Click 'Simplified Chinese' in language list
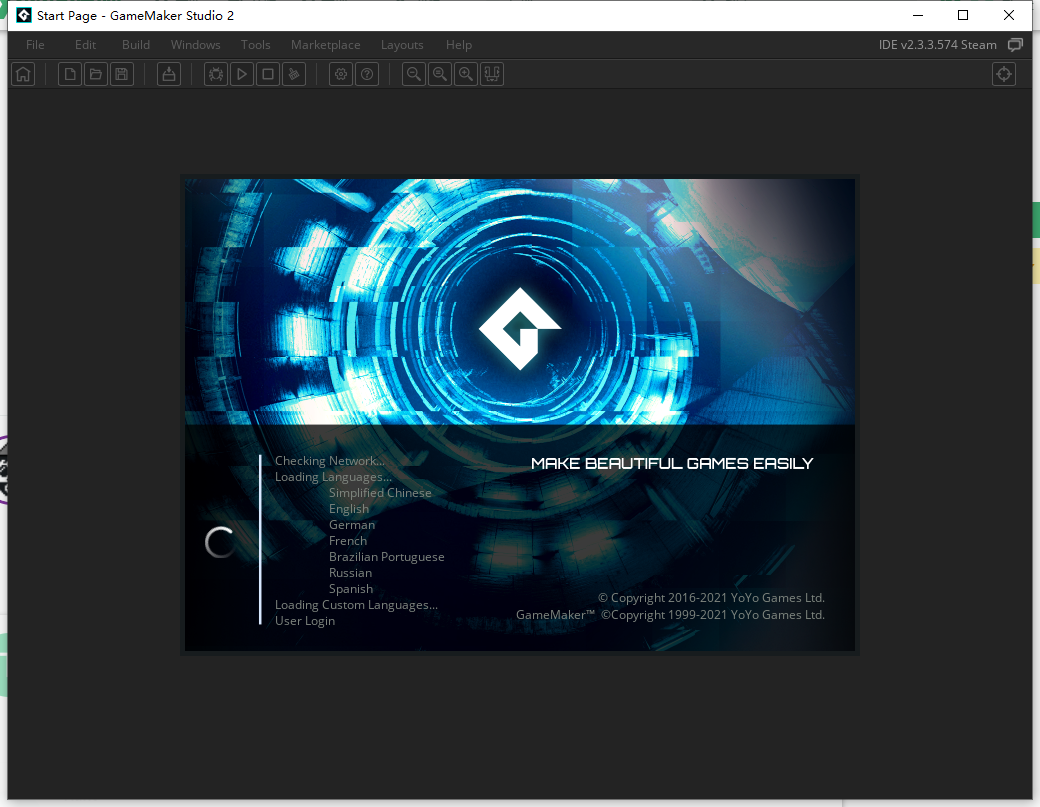 pos(380,493)
